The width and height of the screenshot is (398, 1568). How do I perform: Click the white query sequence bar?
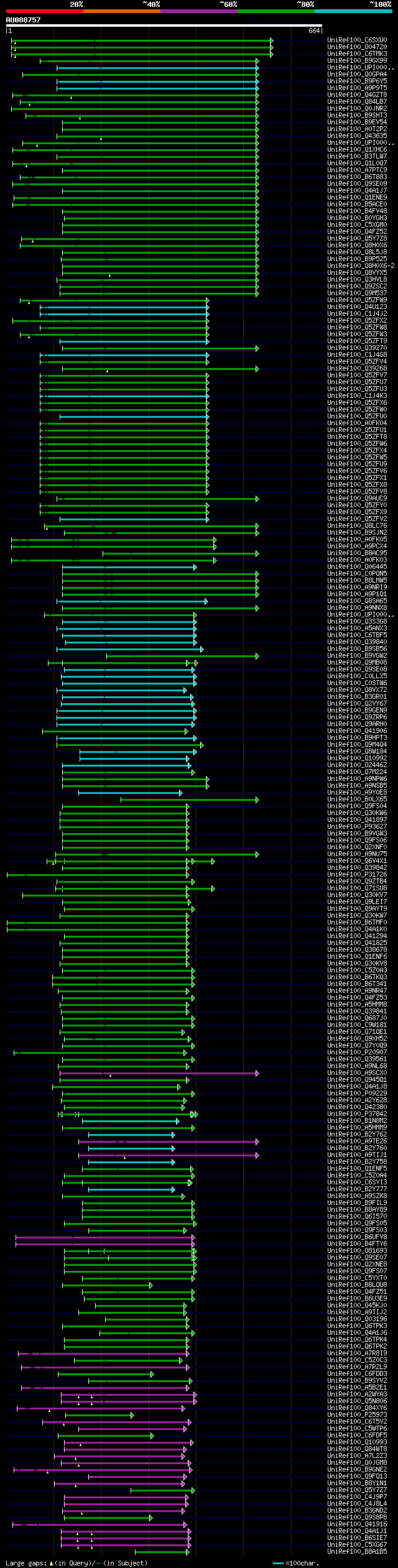coord(164,25)
